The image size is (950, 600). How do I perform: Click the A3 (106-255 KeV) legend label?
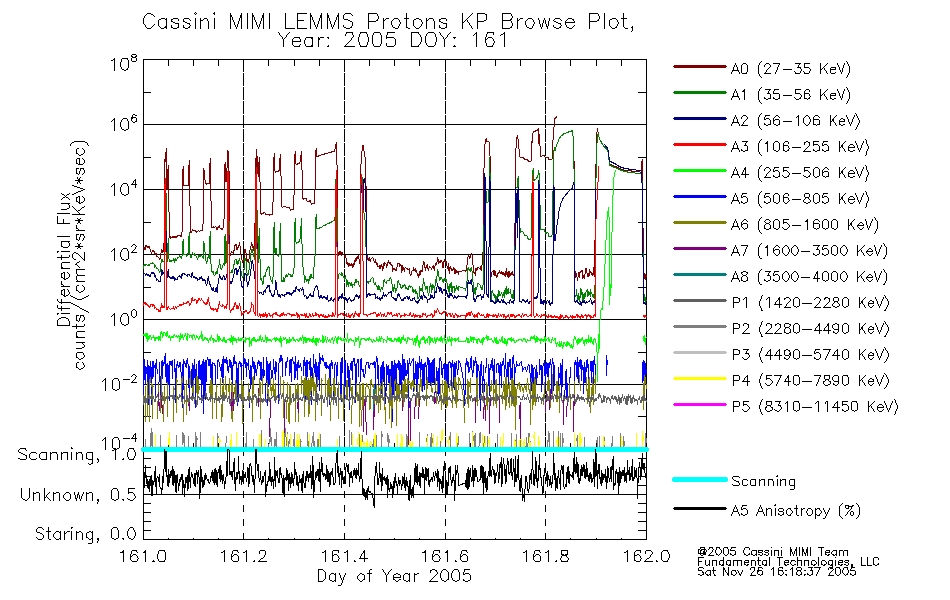point(800,147)
